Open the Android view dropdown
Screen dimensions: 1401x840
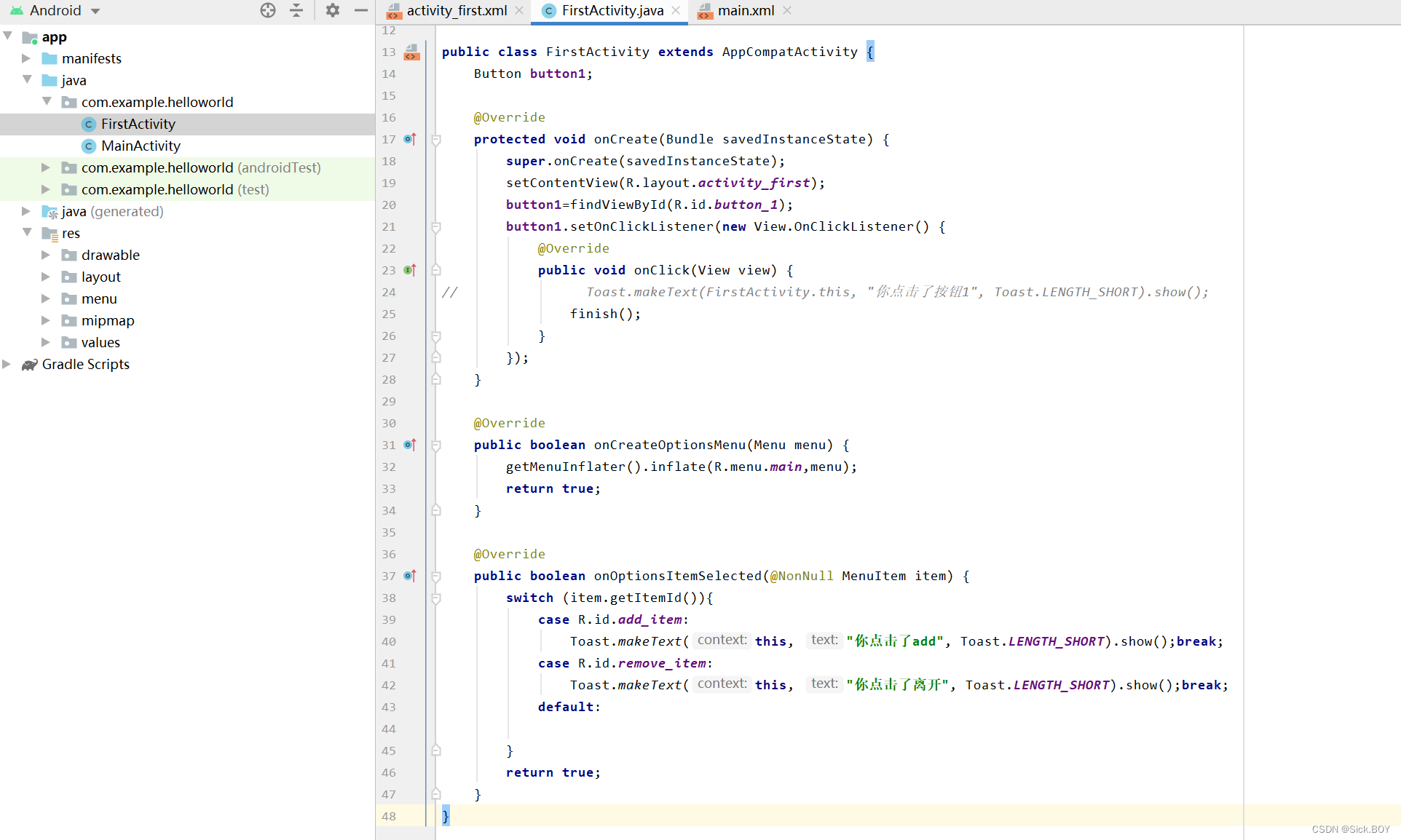click(x=95, y=11)
